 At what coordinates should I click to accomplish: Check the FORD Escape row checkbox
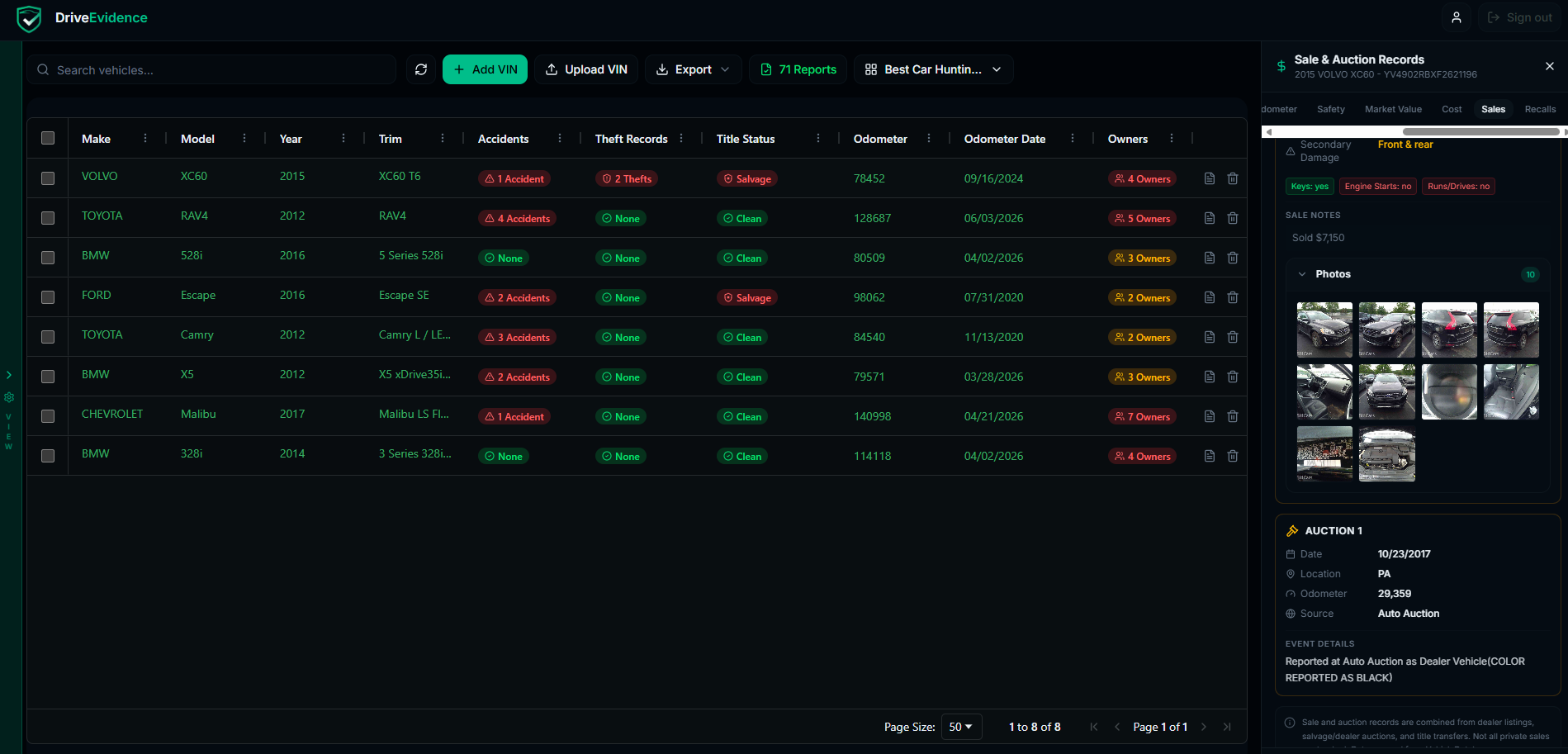point(48,297)
